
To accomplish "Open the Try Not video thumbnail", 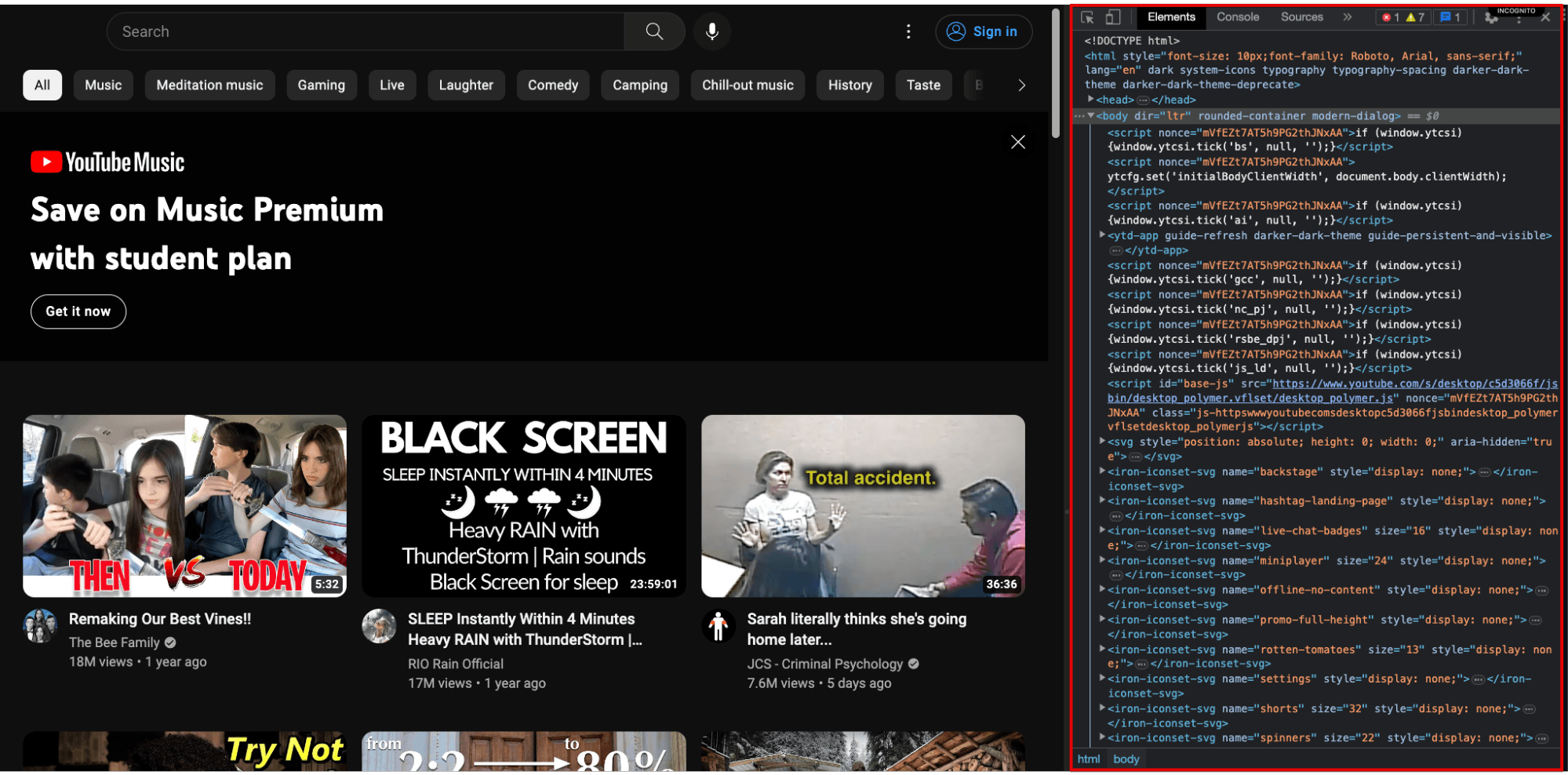I will click(185, 751).
